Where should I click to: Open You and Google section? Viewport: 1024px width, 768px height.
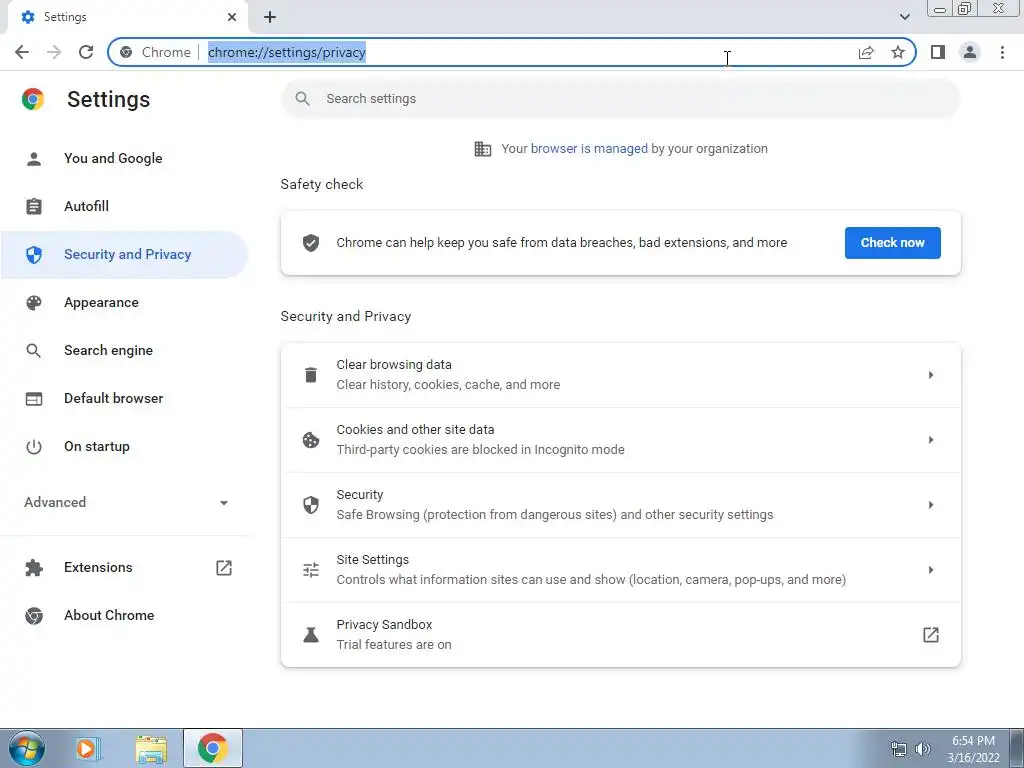(125, 159)
